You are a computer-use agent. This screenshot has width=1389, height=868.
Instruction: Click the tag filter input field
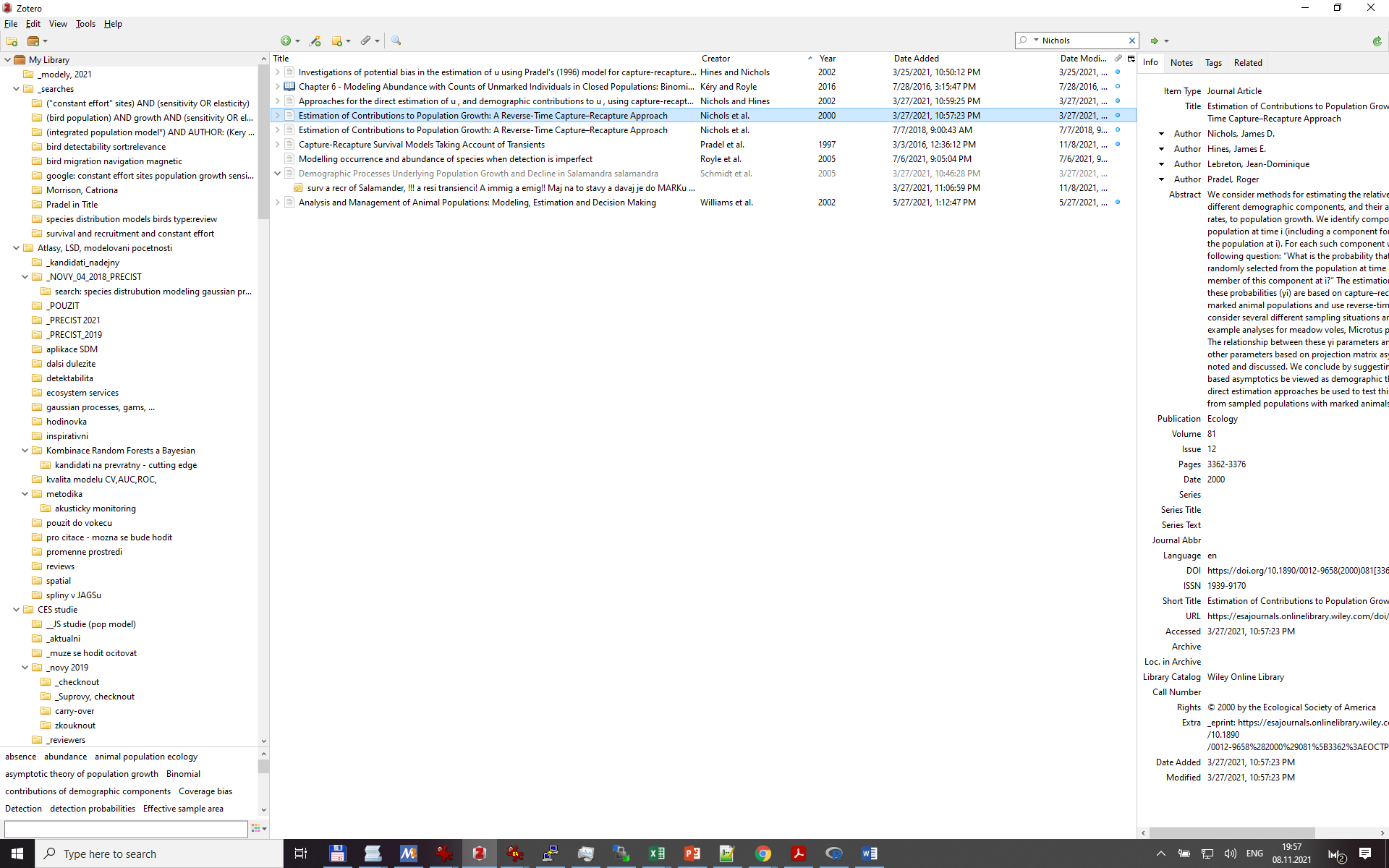click(126, 829)
